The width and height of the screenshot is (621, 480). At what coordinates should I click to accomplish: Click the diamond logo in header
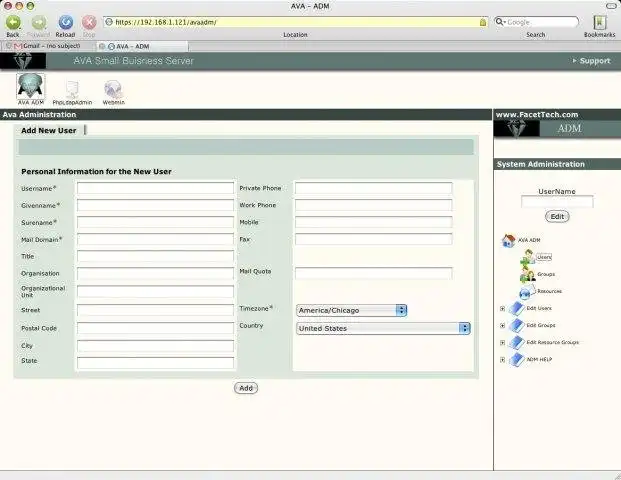(x=23, y=61)
